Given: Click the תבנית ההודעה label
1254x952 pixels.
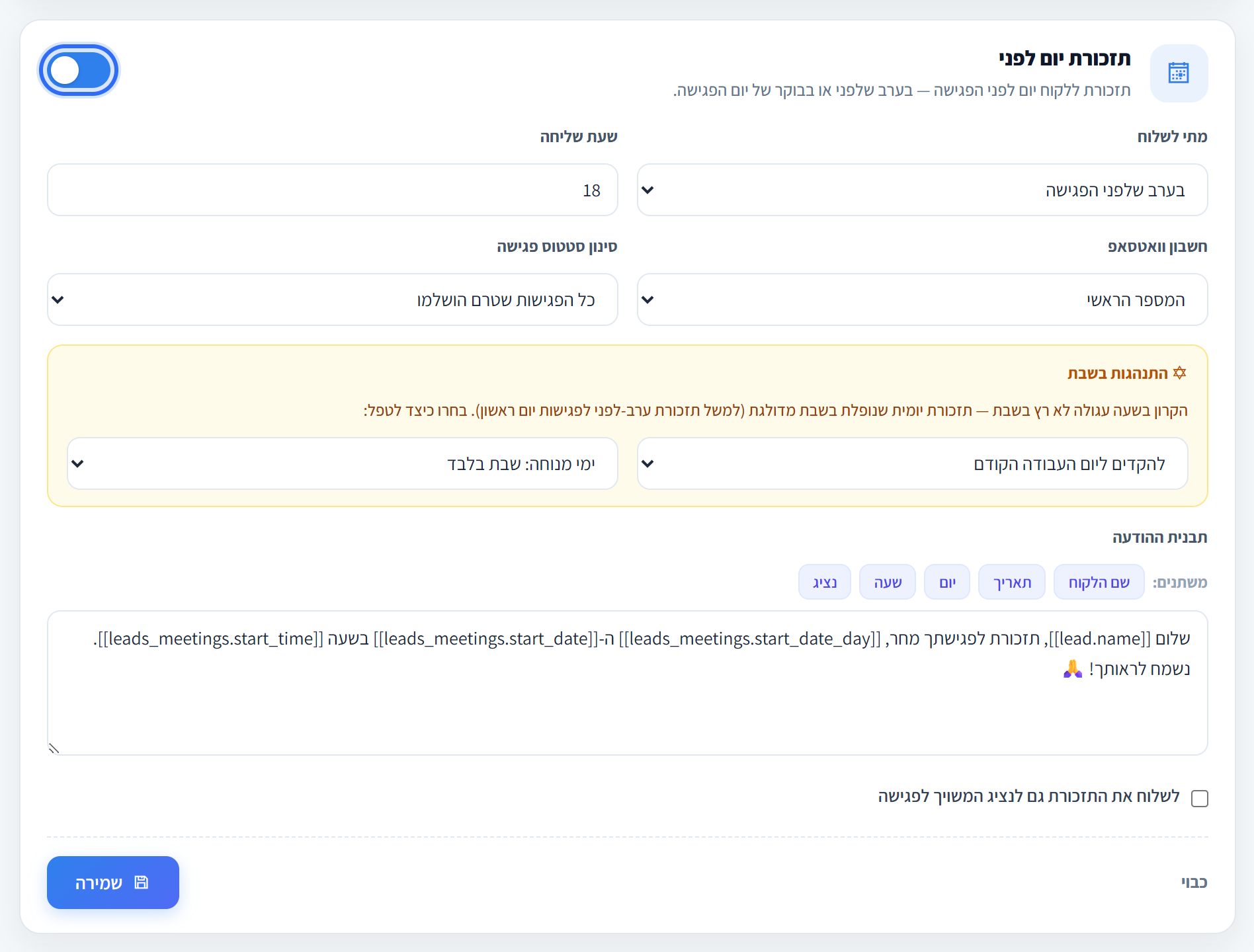Looking at the screenshot, I should (x=1160, y=537).
